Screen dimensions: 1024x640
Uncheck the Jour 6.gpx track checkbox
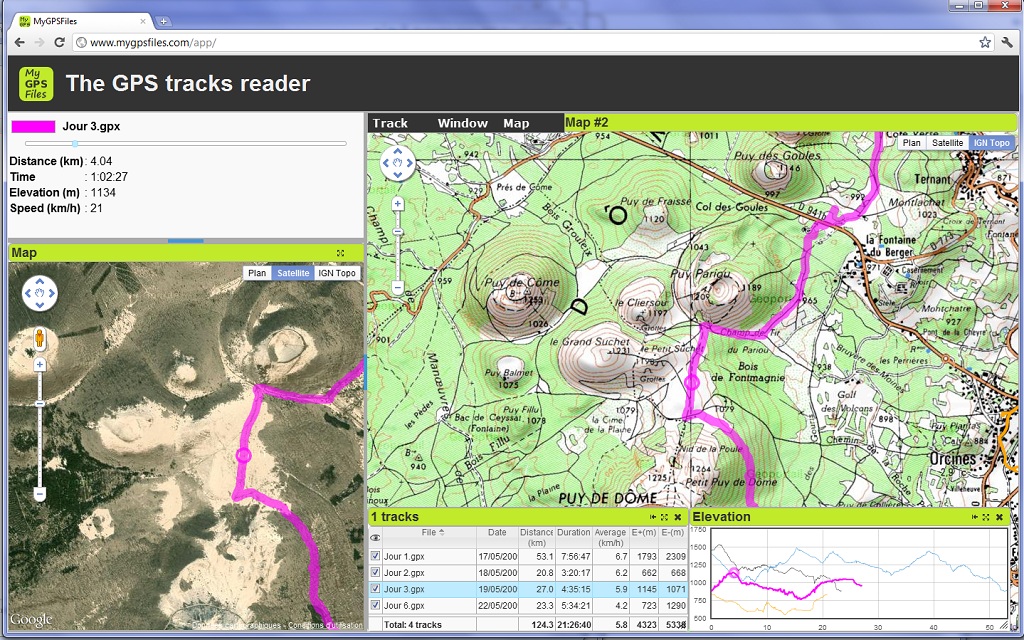pos(375,605)
